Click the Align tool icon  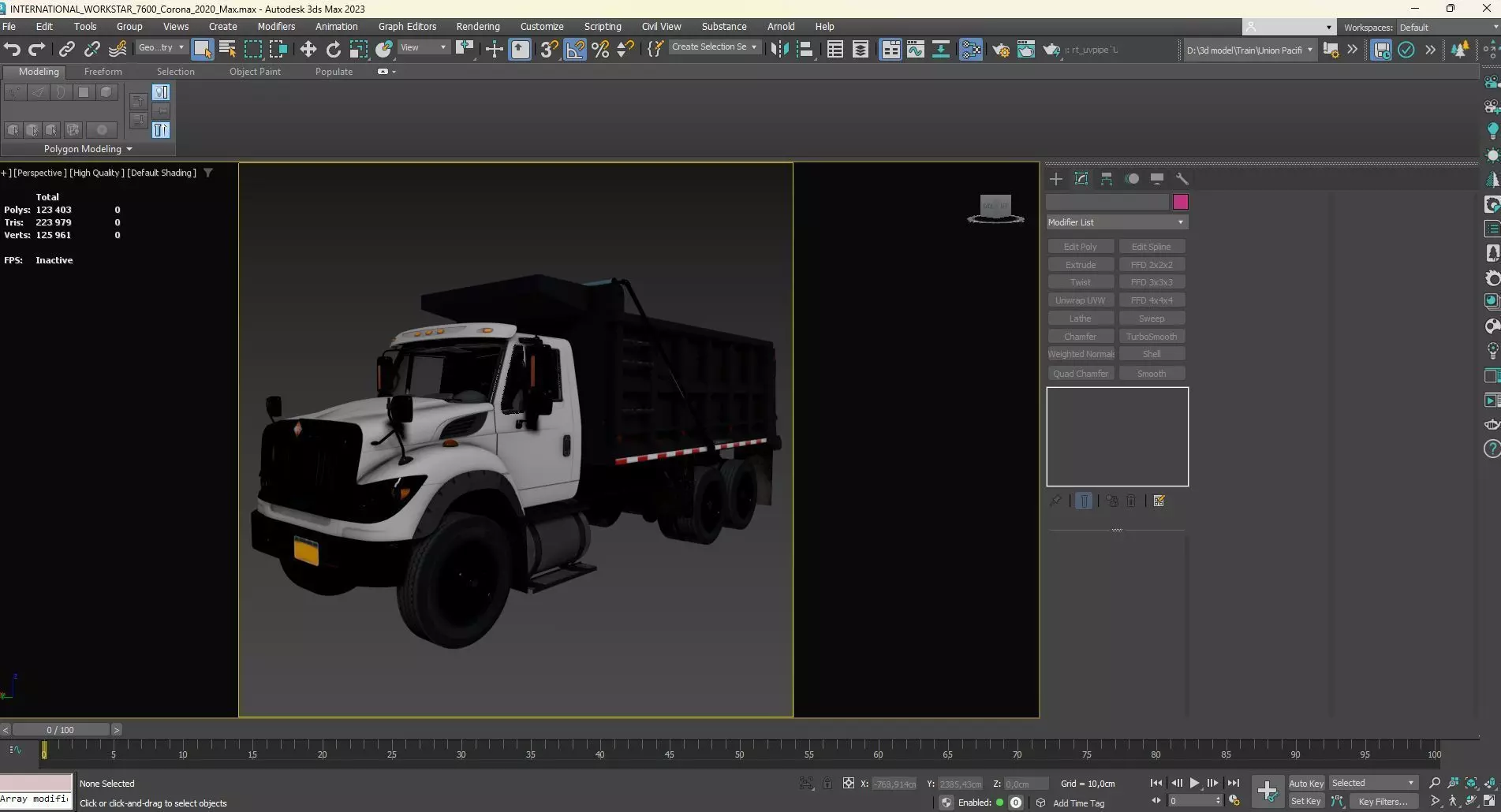(x=805, y=49)
